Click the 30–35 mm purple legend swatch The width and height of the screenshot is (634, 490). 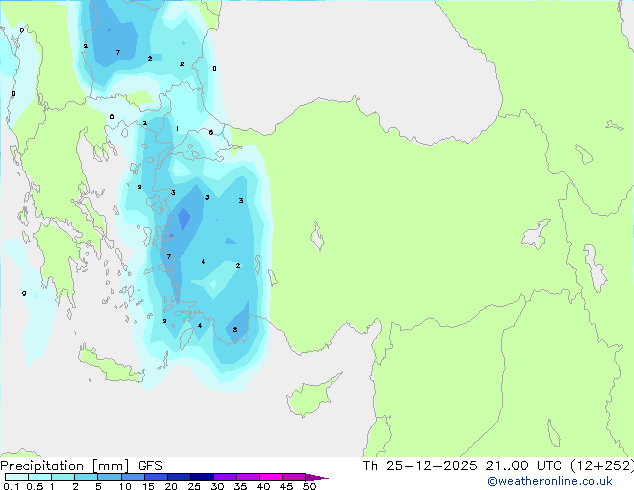pyautogui.click(x=225, y=477)
